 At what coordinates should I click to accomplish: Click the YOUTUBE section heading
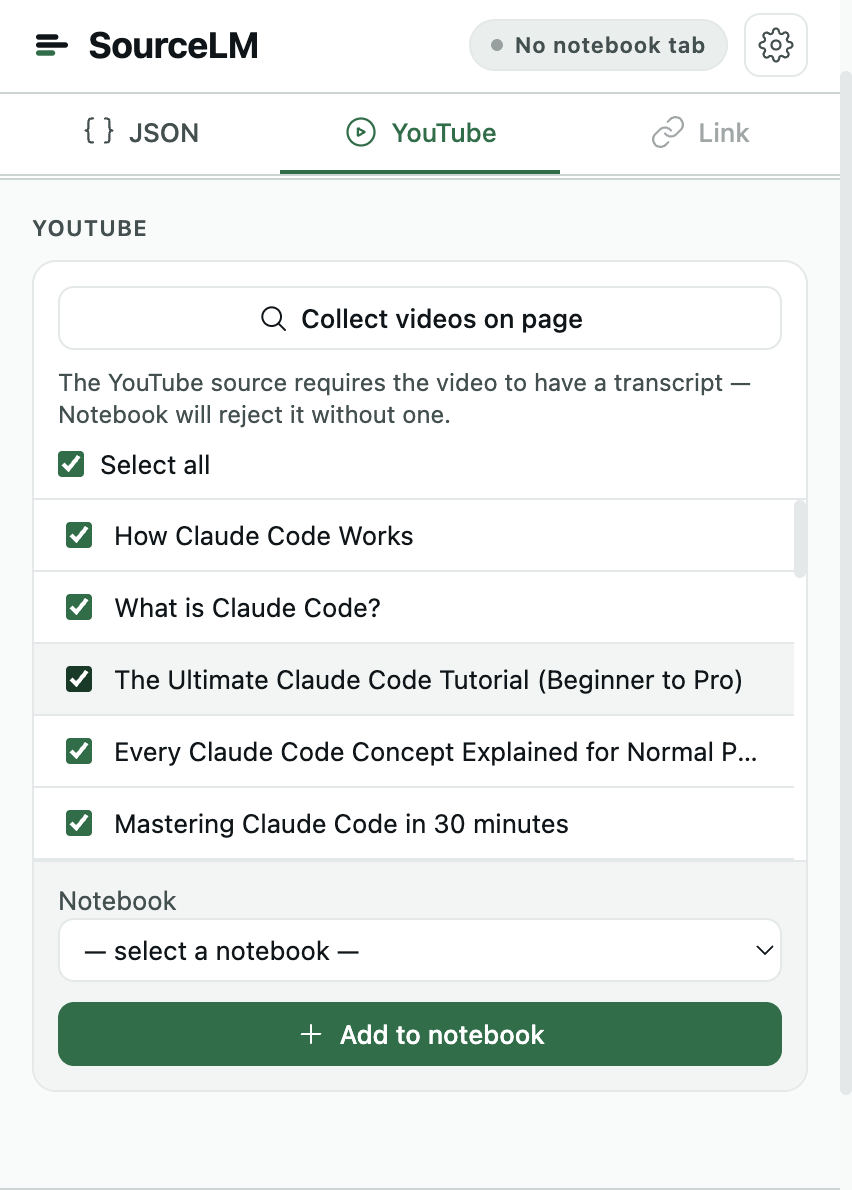click(x=90, y=228)
